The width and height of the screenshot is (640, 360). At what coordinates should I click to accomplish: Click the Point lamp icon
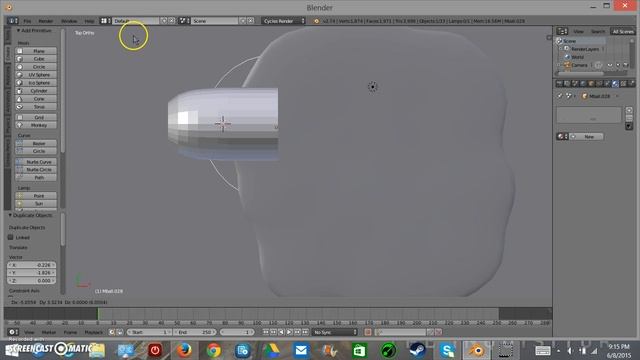[19, 196]
